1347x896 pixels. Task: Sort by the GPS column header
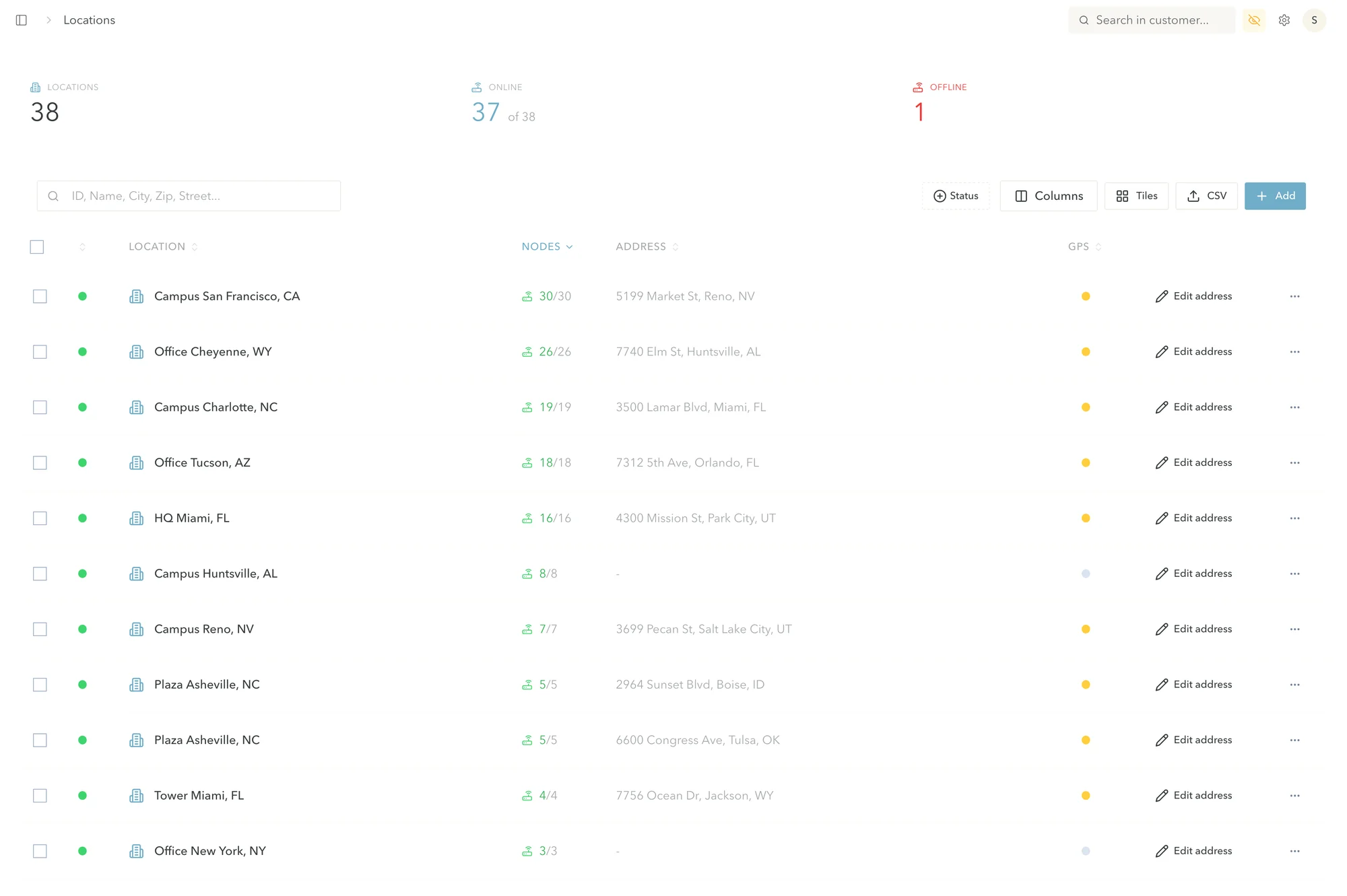coord(1084,247)
